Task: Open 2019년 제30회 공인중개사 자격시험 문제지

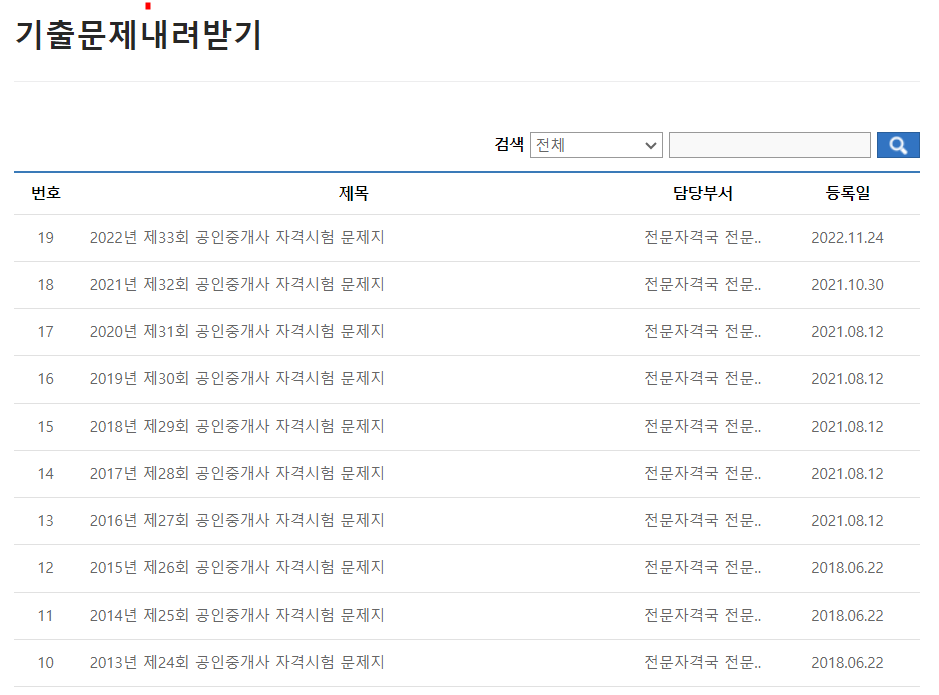Action: 237,379
